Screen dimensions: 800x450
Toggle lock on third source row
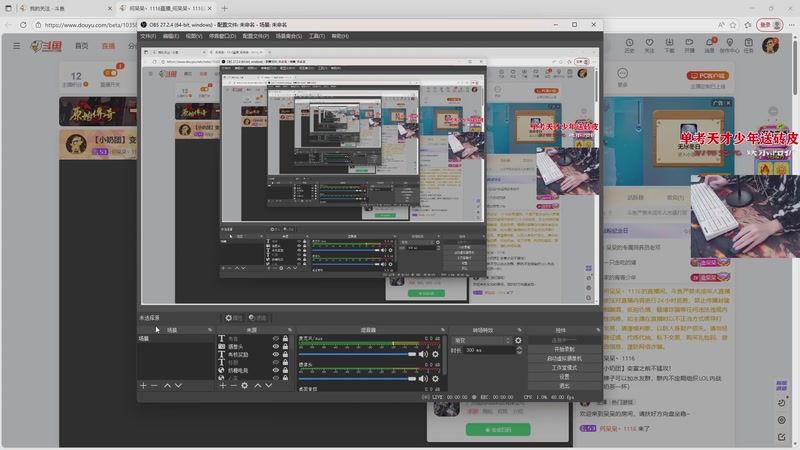click(x=285, y=354)
